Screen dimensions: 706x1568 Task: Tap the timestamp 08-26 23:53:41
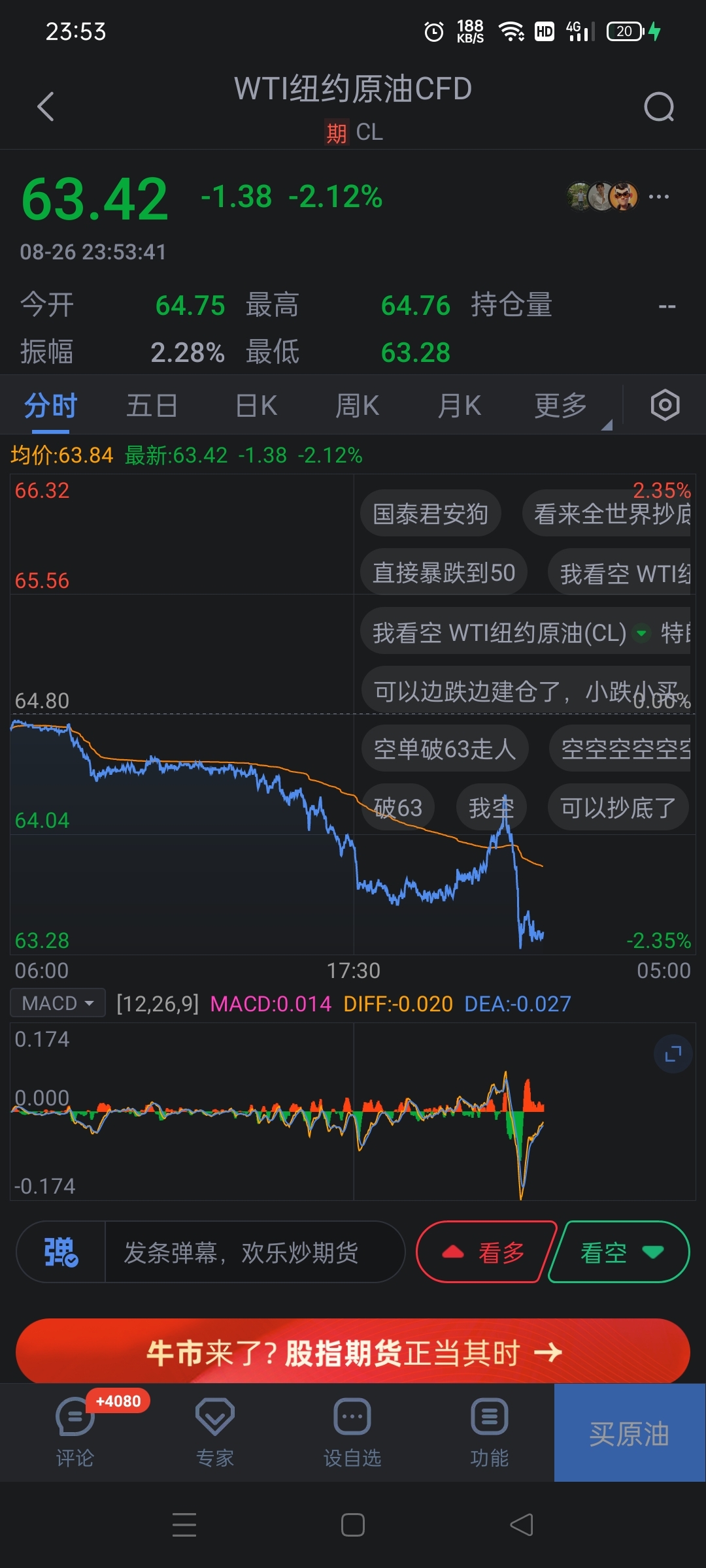point(93,252)
